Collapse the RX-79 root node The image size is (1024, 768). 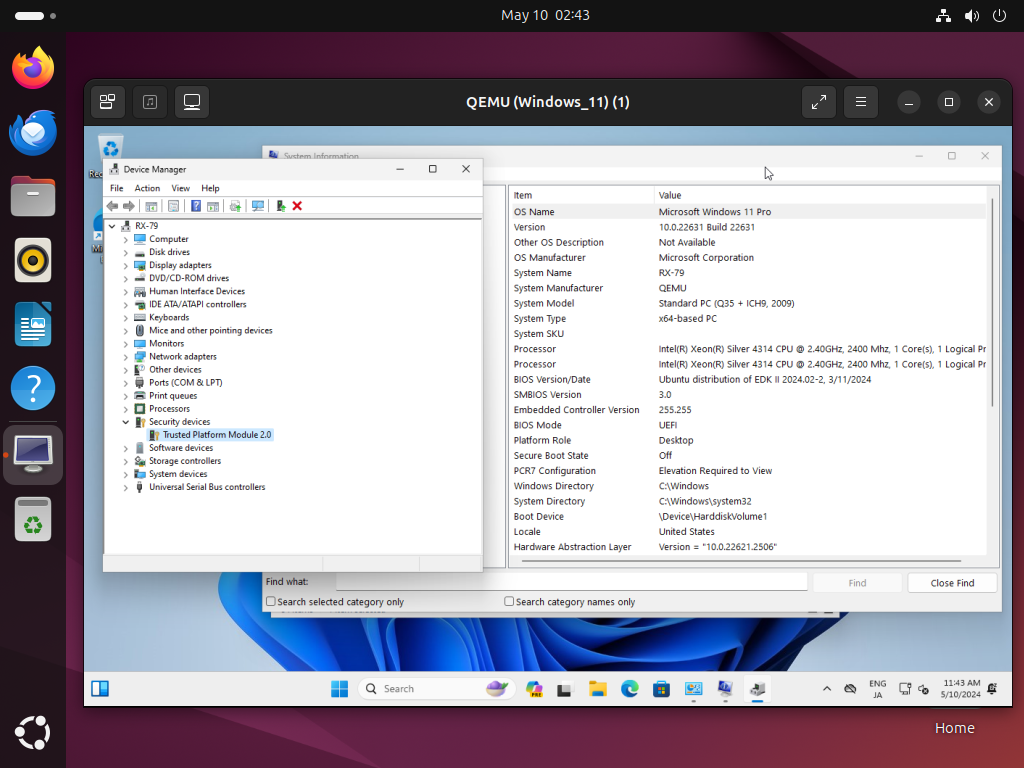(x=112, y=226)
